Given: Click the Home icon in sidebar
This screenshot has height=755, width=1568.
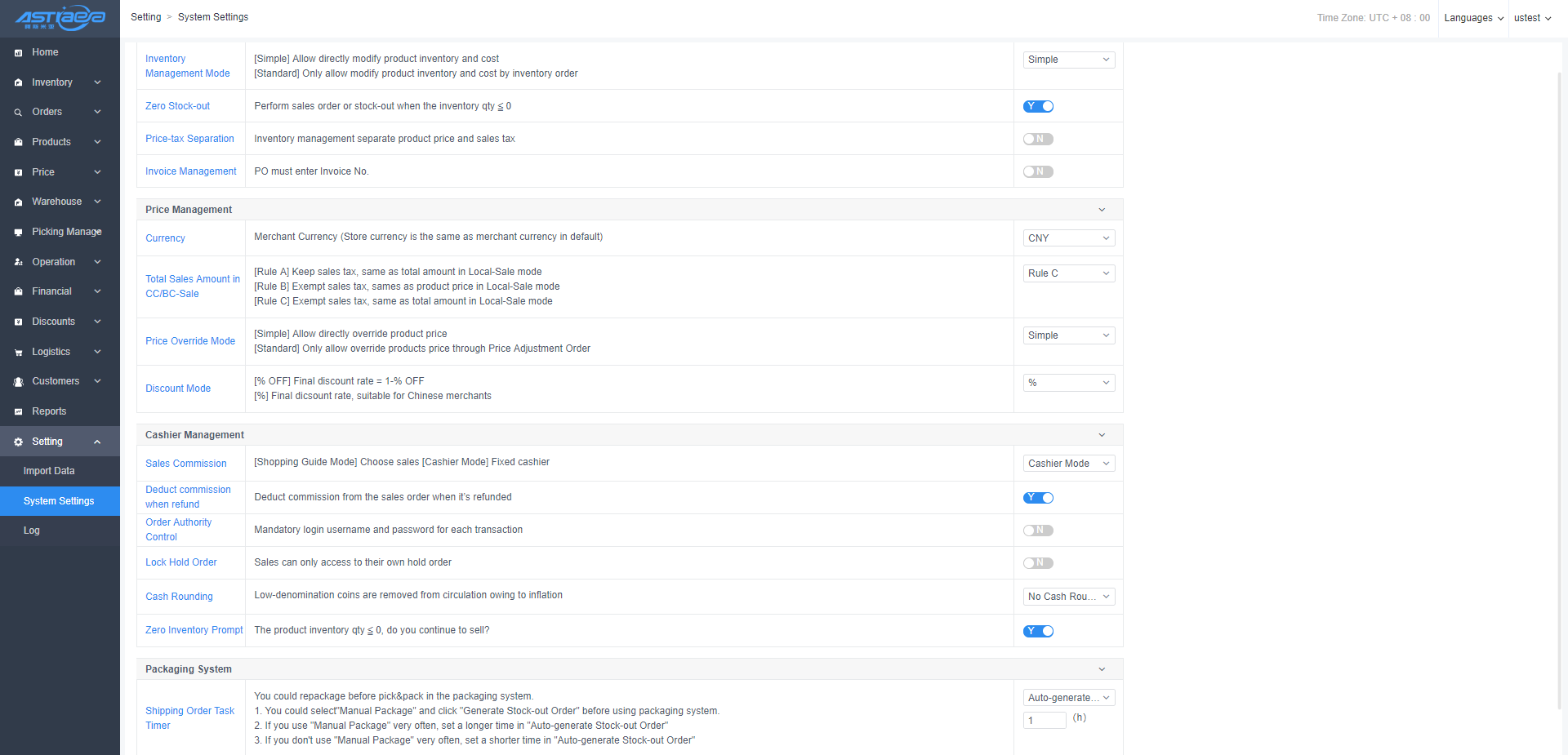Looking at the screenshot, I should pyautogui.click(x=18, y=53).
